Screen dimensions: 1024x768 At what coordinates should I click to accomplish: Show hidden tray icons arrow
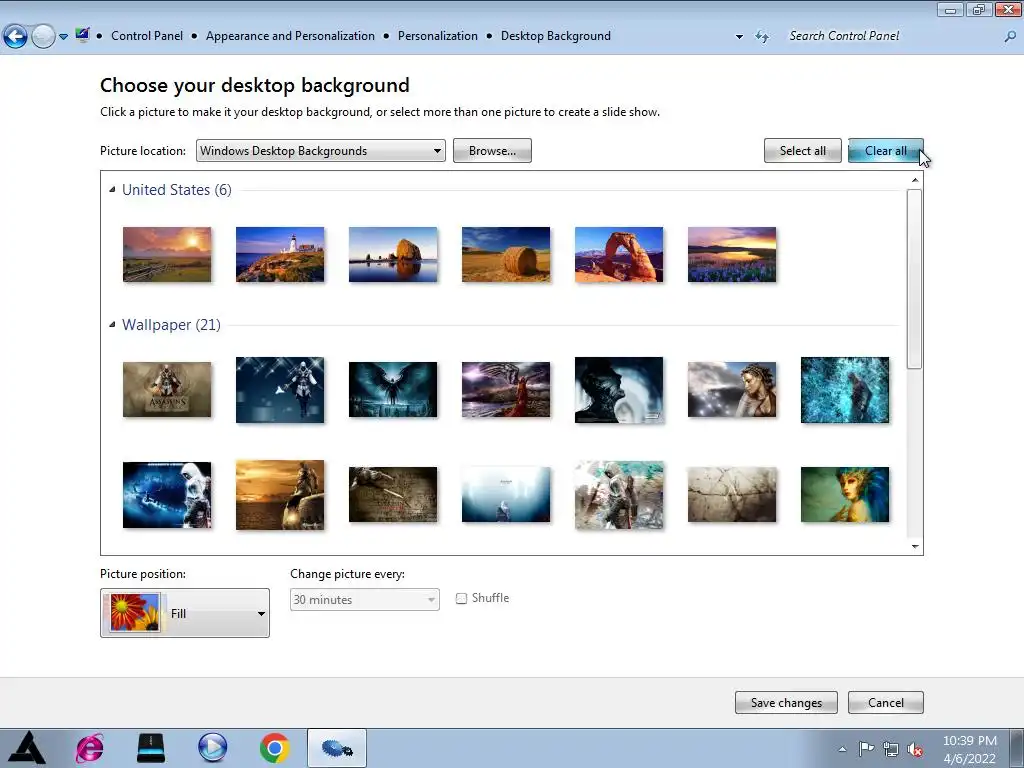tap(842, 749)
